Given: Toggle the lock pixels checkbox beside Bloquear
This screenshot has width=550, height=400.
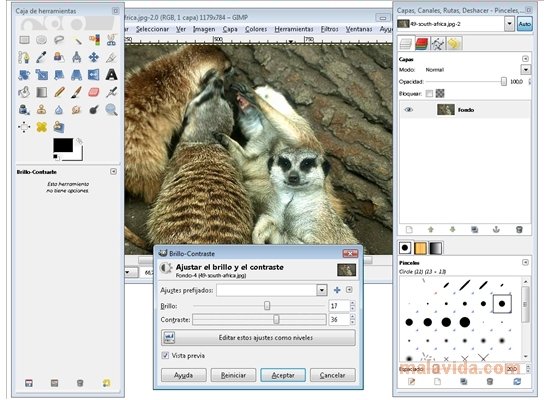Looking at the screenshot, I should (x=429, y=93).
